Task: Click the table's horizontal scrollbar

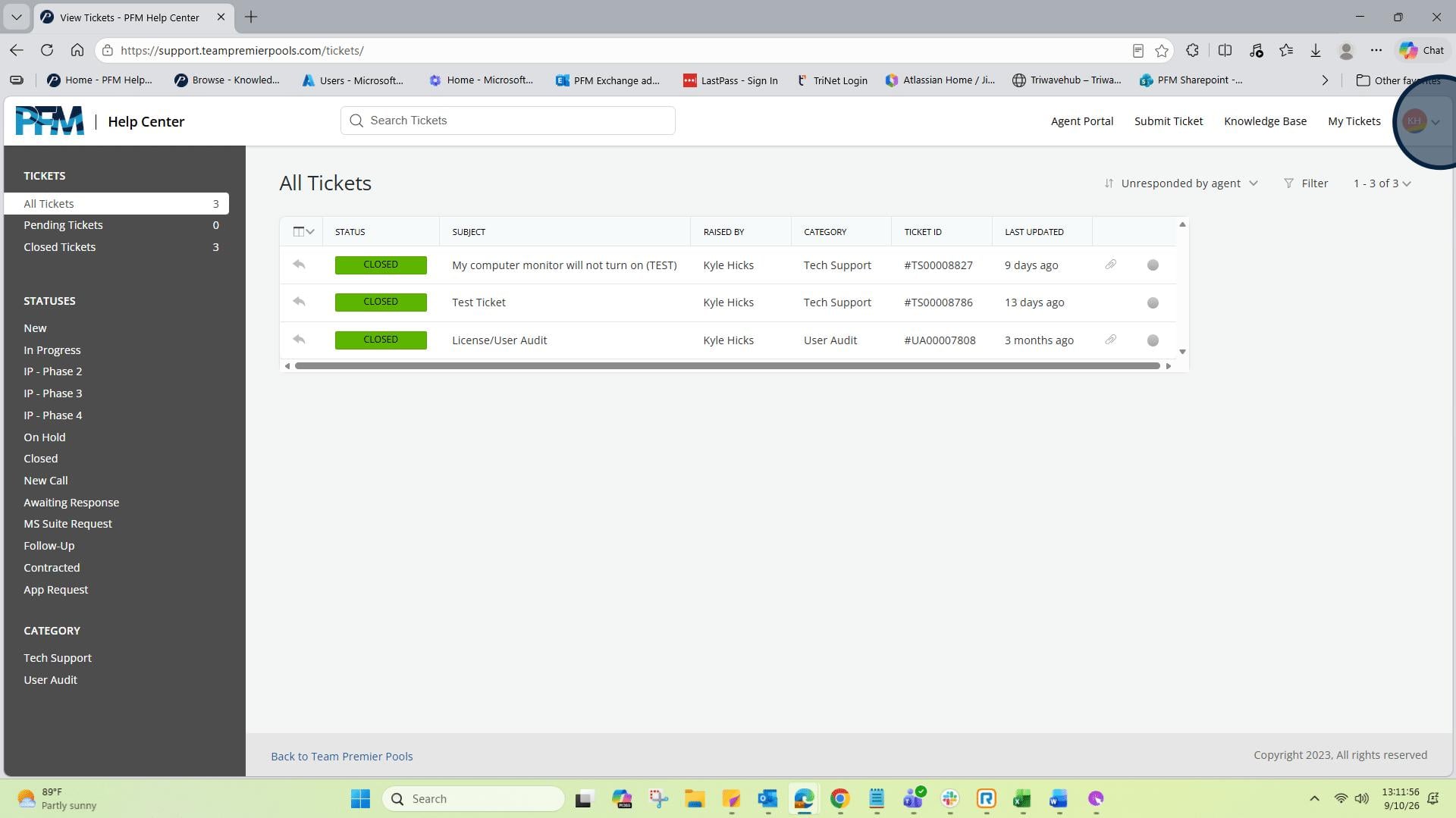Action: coord(727,366)
